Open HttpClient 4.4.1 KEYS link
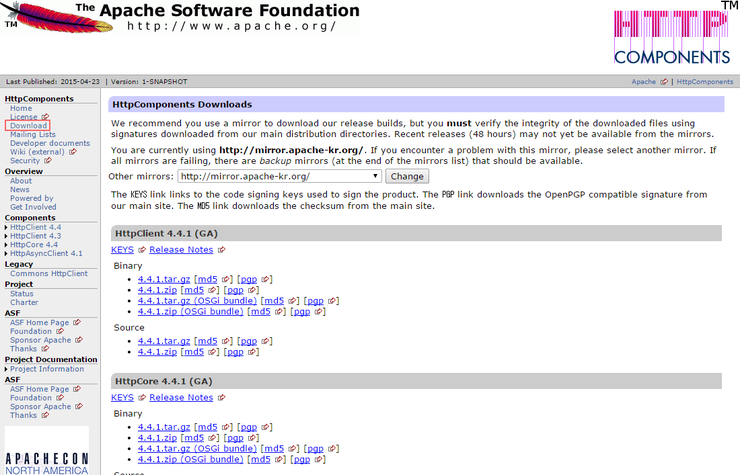The image size is (740, 475). 122,250
